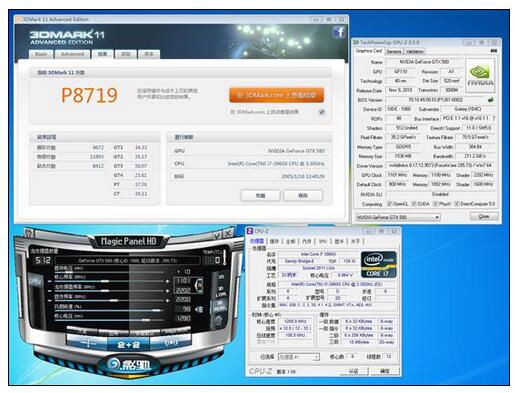515x393 pixels.
Task: Open the last CPU-Z tab (About)
Action: [x=355, y=241]
